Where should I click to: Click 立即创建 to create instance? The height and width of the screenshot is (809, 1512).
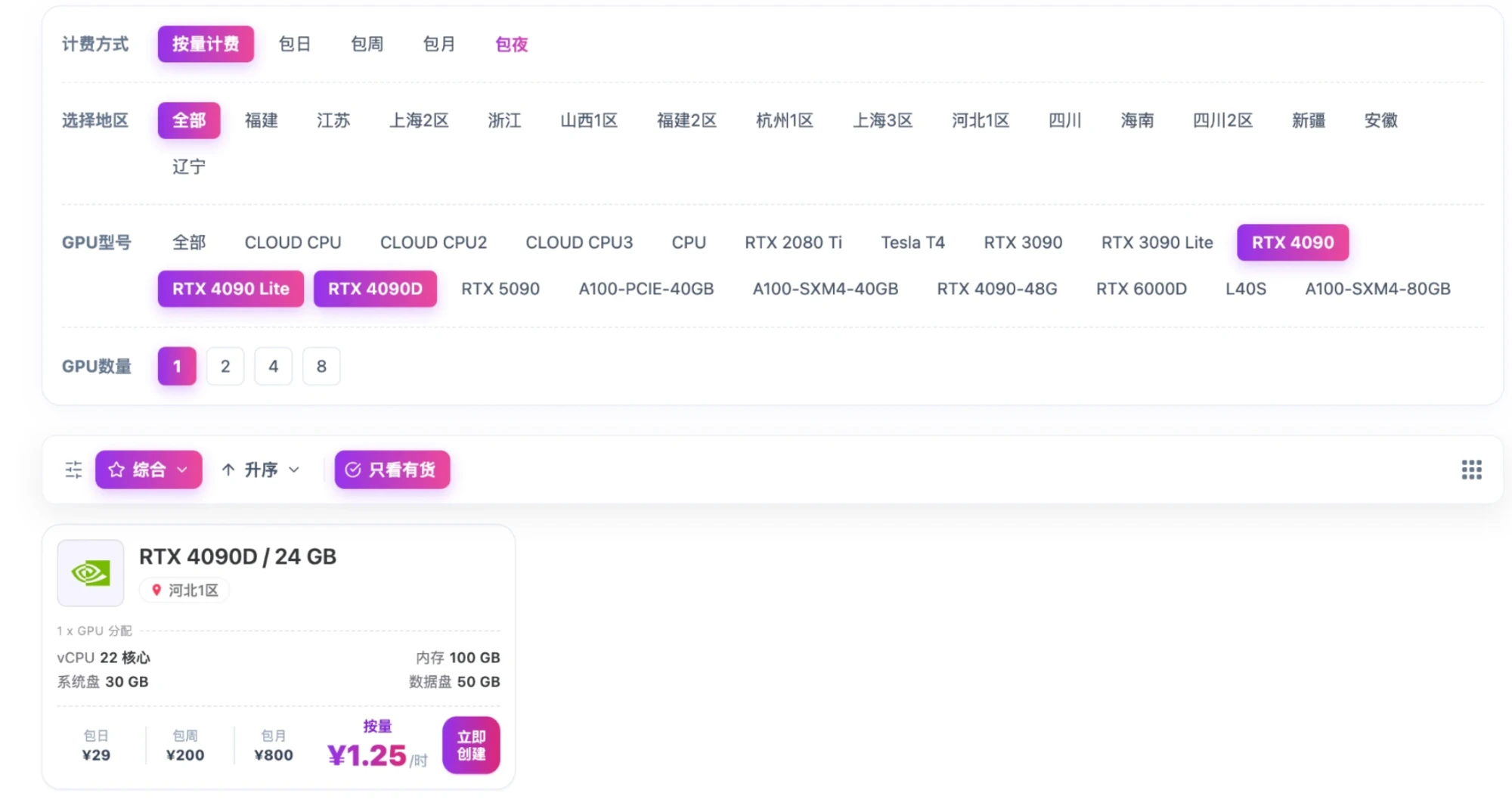(471, 745)
